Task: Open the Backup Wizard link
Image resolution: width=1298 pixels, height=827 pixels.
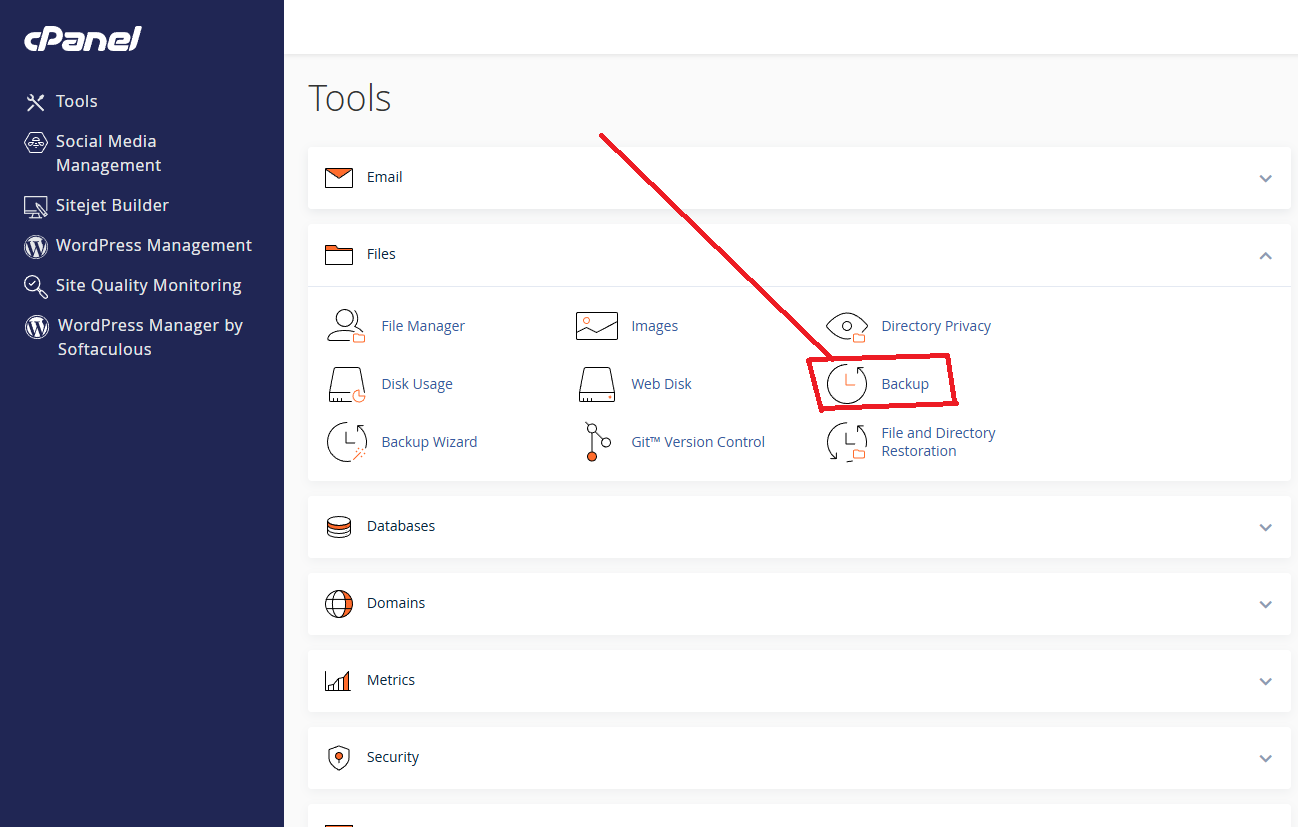Action: pyautogui.click(x=429, y=442)
